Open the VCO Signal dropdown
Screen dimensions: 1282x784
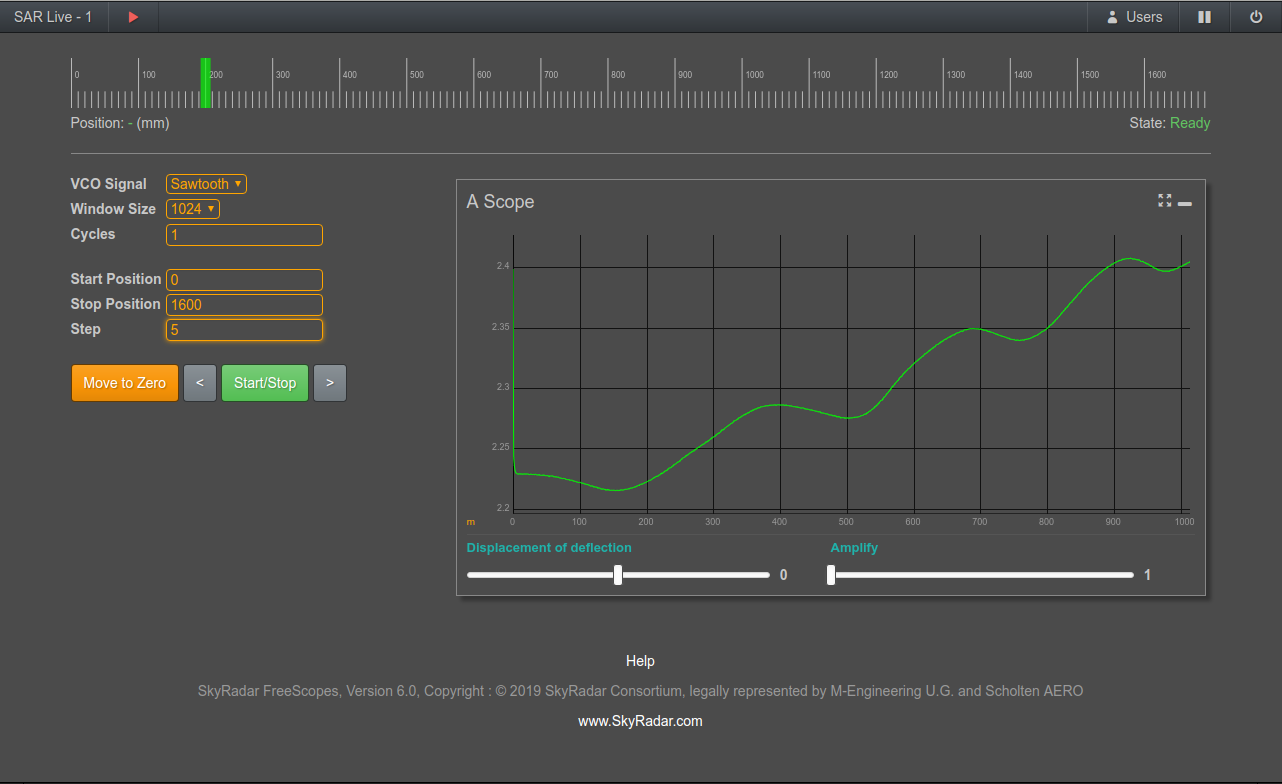(206, 184)
